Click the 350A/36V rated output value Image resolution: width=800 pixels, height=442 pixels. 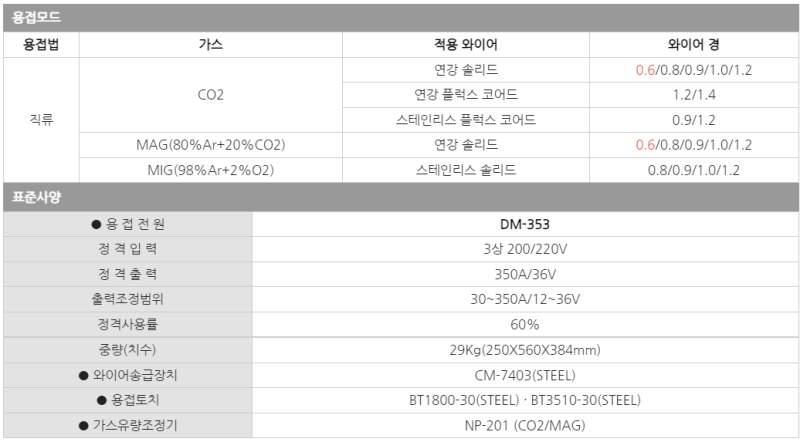tap(525, 274)
